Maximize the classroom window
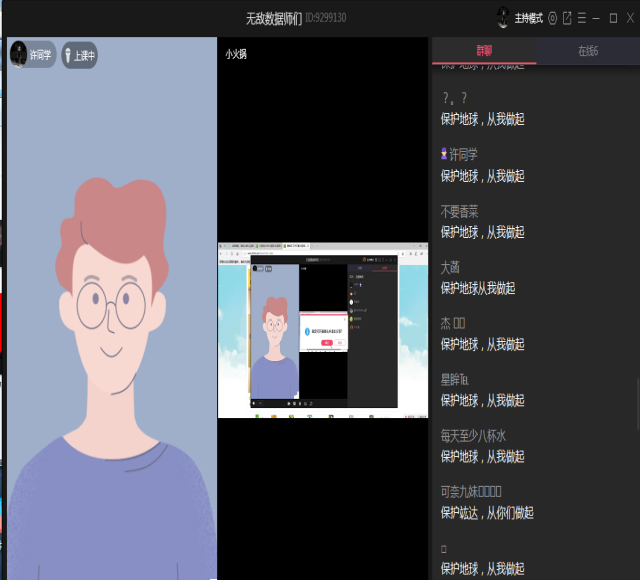The width and height of the screenshot is (640, 580). click(613, 18)
